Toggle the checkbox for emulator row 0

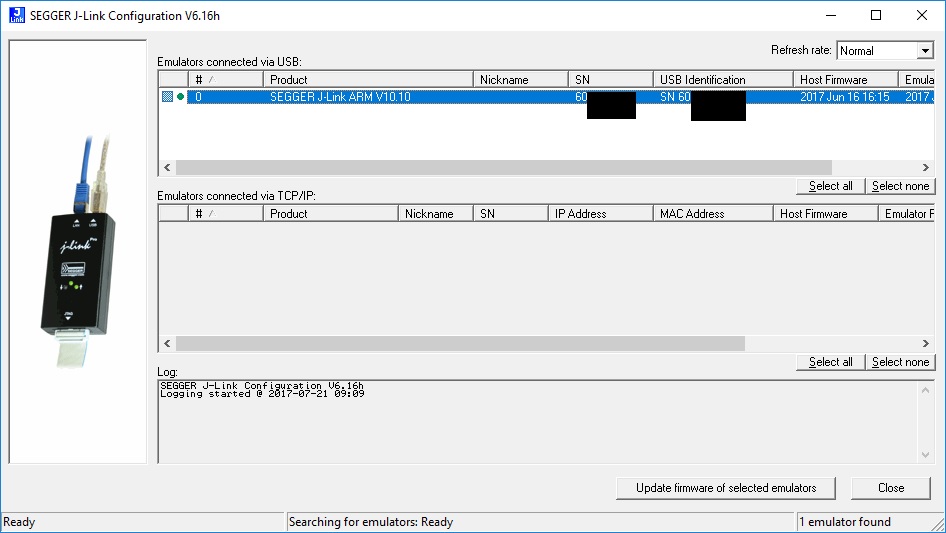(x=167, y=97)
